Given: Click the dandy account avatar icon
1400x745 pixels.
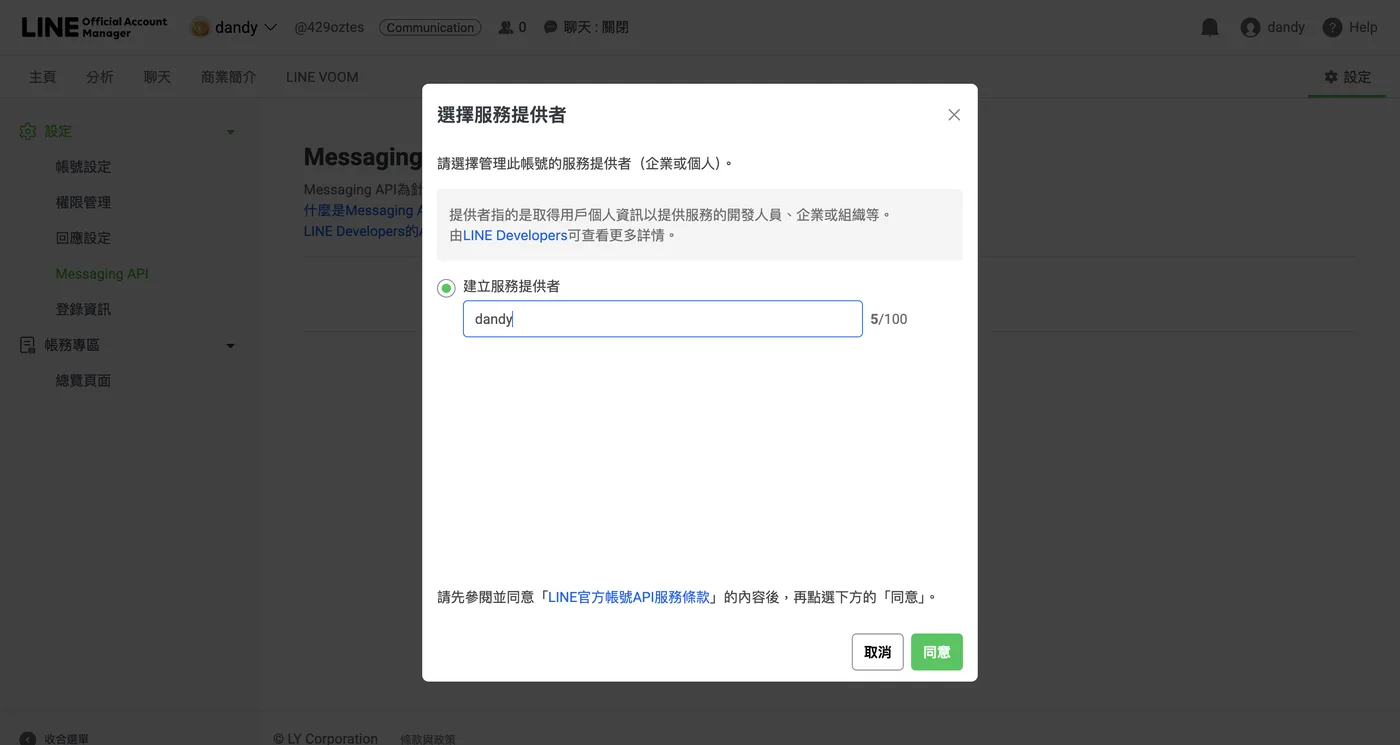Looking at the screenshot, I should [200, 28].
